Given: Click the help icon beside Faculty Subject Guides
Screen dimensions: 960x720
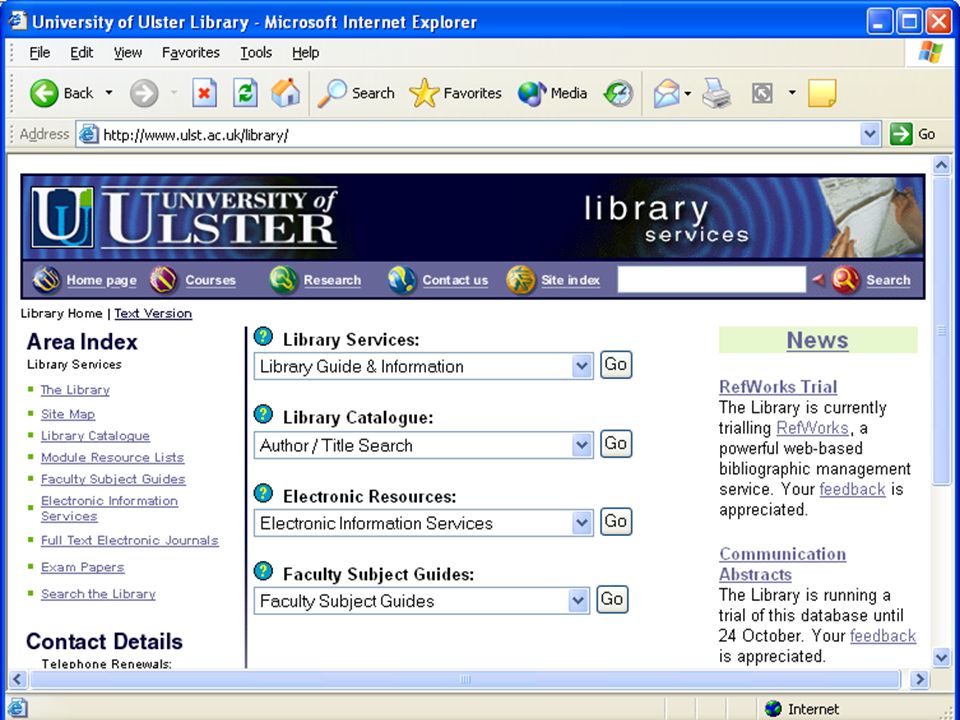Looking at the screenshot, I should tap(263, 571).
